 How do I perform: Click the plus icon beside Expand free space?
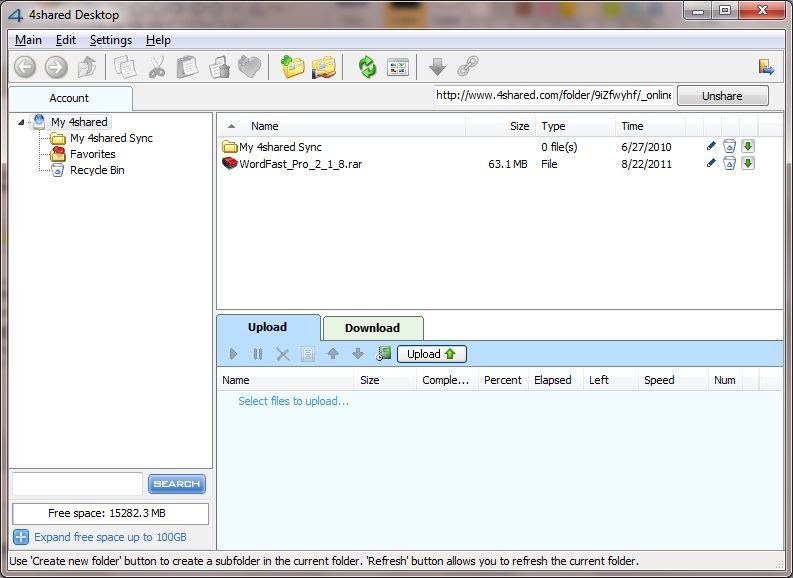coord(21,537)
